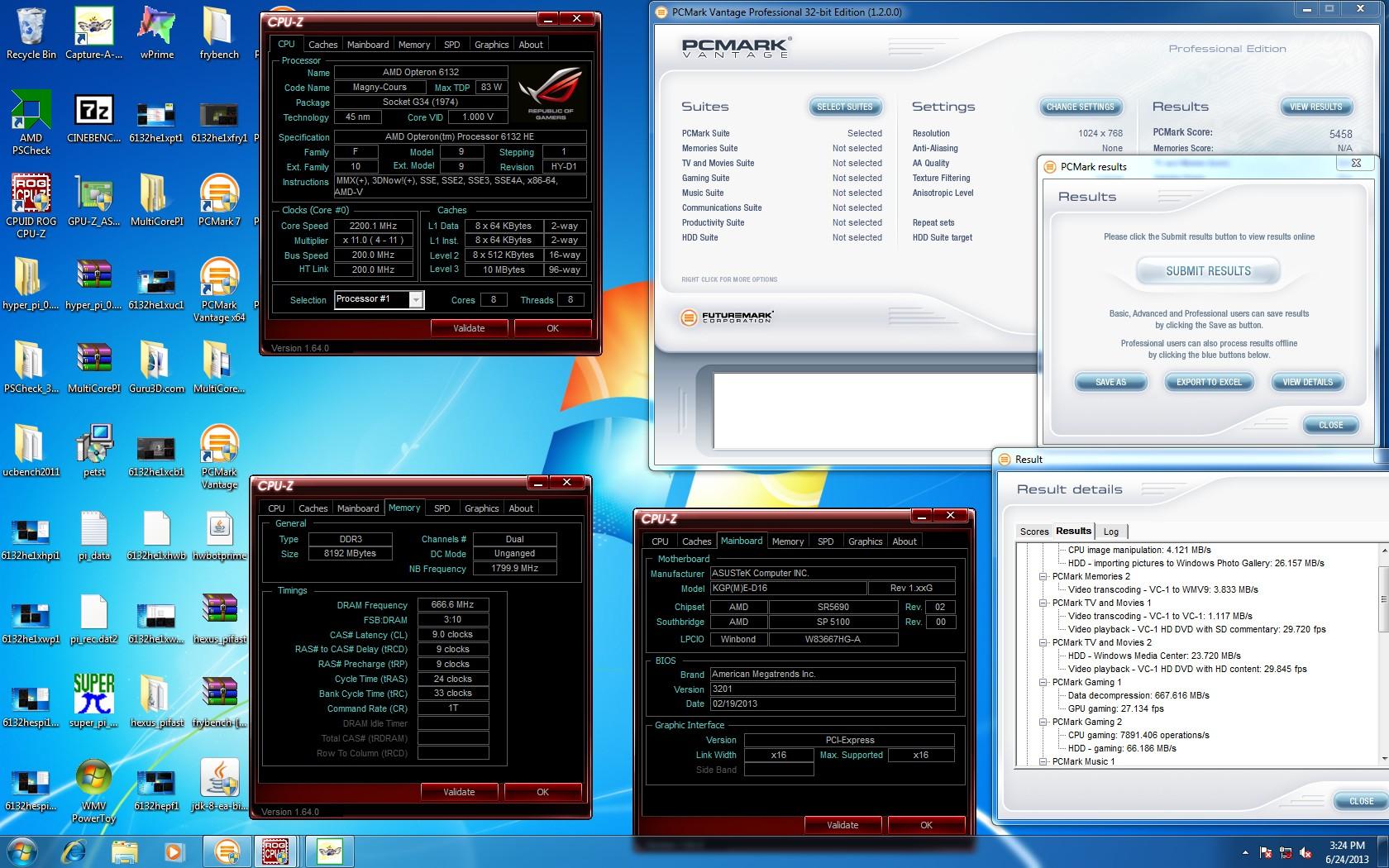Click the volume icon in system tray
Screen dimensions: 1389x868
pos(1307,852)
